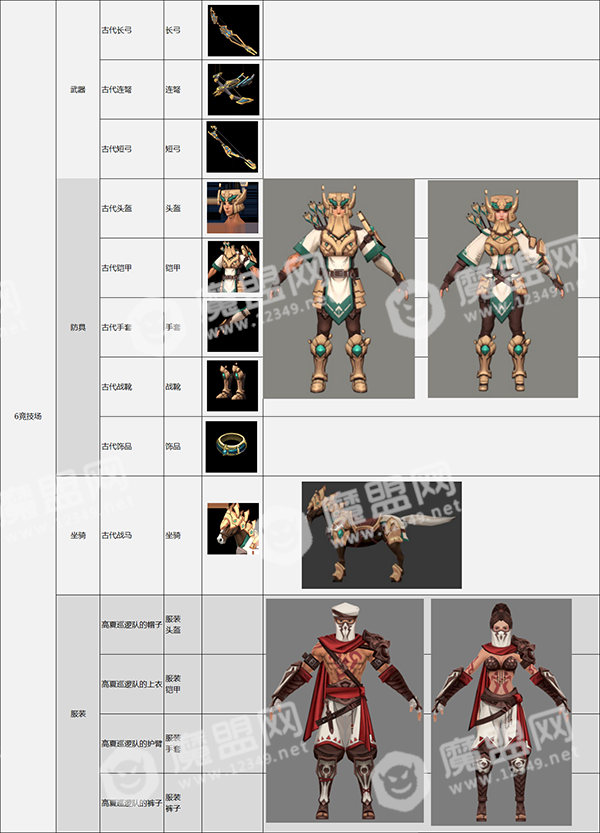Click the 高夏巡逻队的裤子 item name

click(132, 803)
